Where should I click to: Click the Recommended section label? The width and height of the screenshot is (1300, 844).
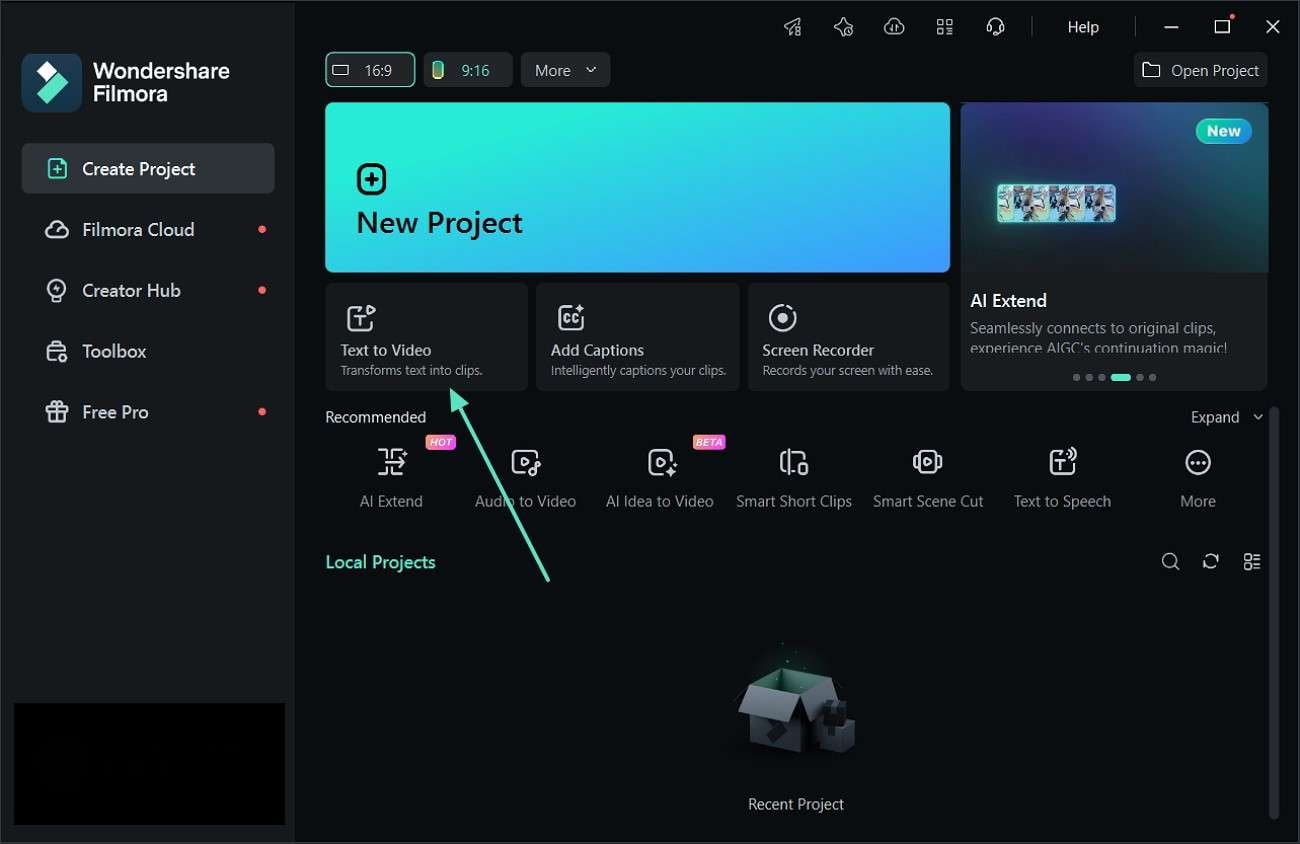pyautogui.click(x=376, y=417)
